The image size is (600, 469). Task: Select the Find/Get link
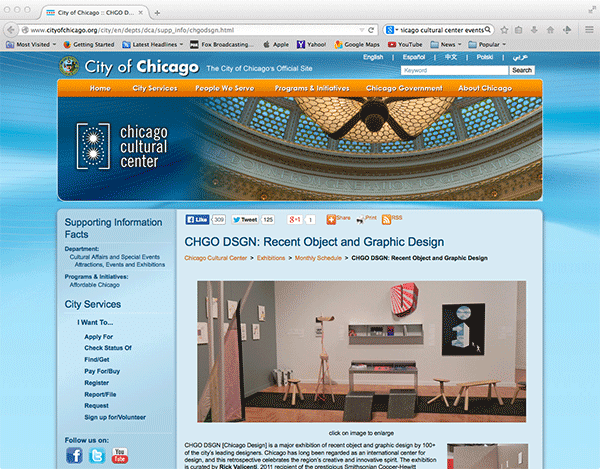pos(97,360)
